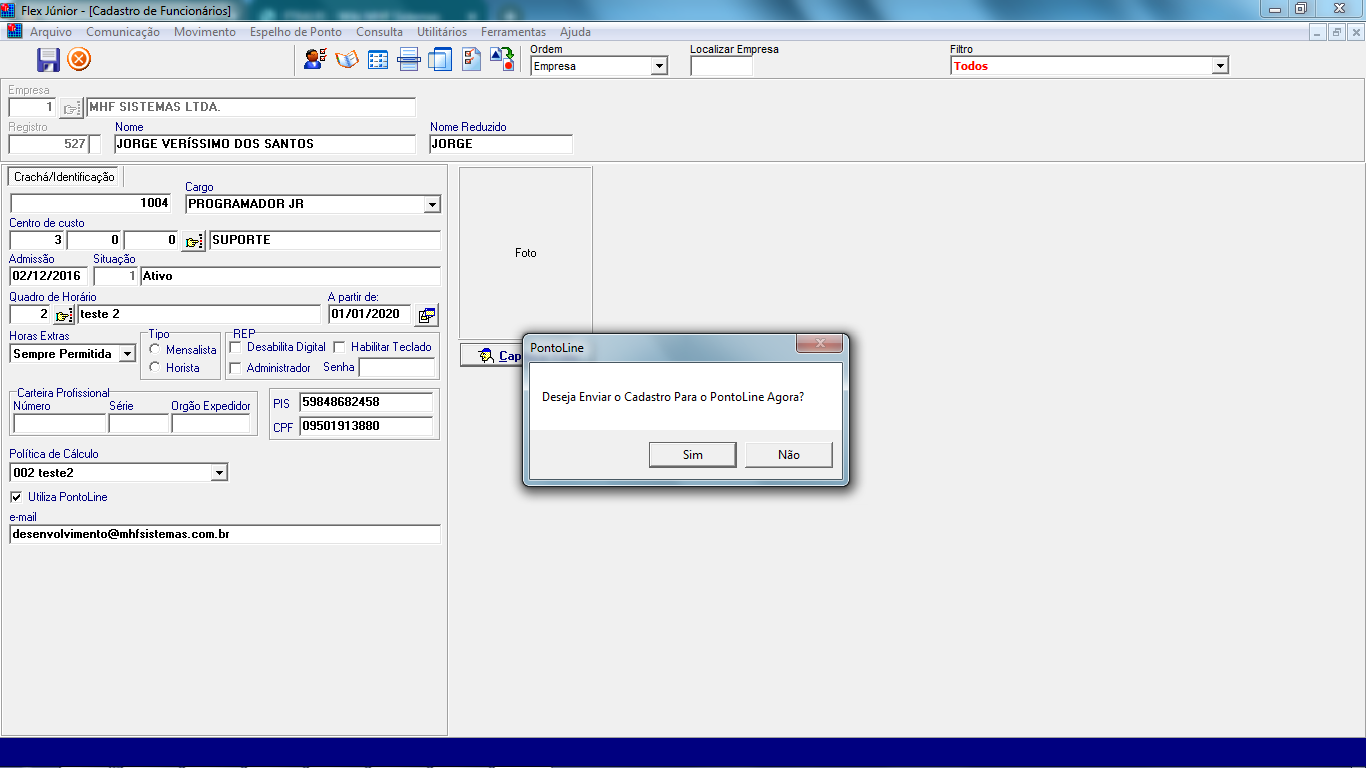Click the Localizar Empresa field
This screenshot has width=1366, height=768.
click(x=722, y=66)
